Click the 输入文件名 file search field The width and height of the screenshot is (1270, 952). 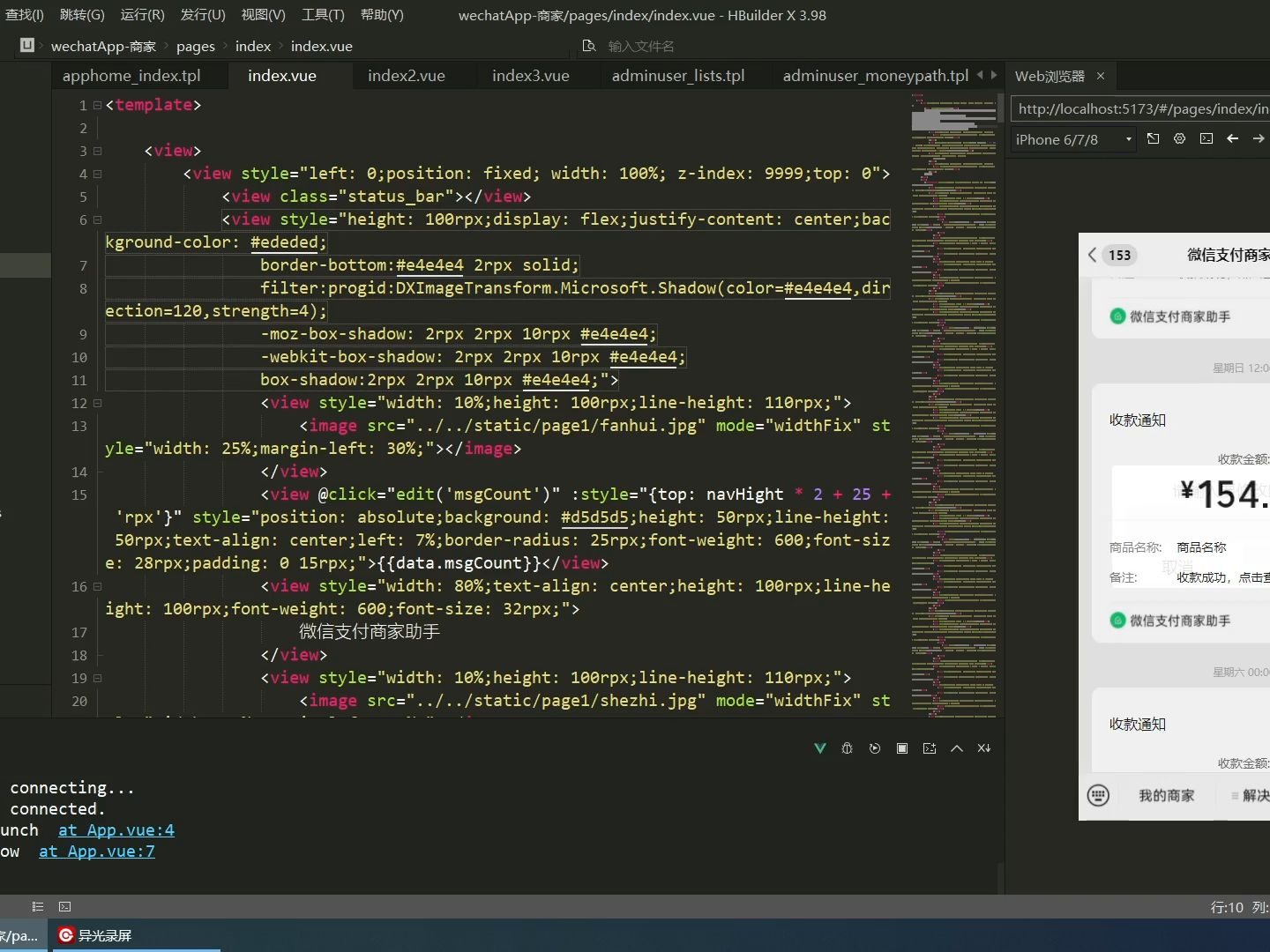coord(641,46)
